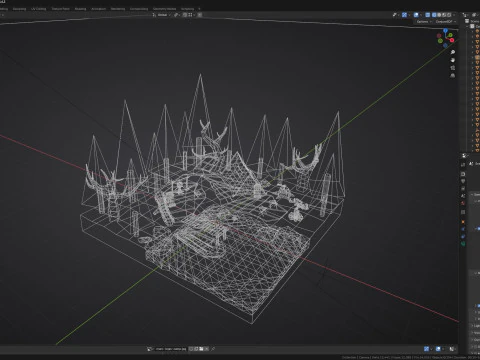480x360 pixels.
Task: Click the blue Z axis on navigation gizmo
Action: [445, 31]
